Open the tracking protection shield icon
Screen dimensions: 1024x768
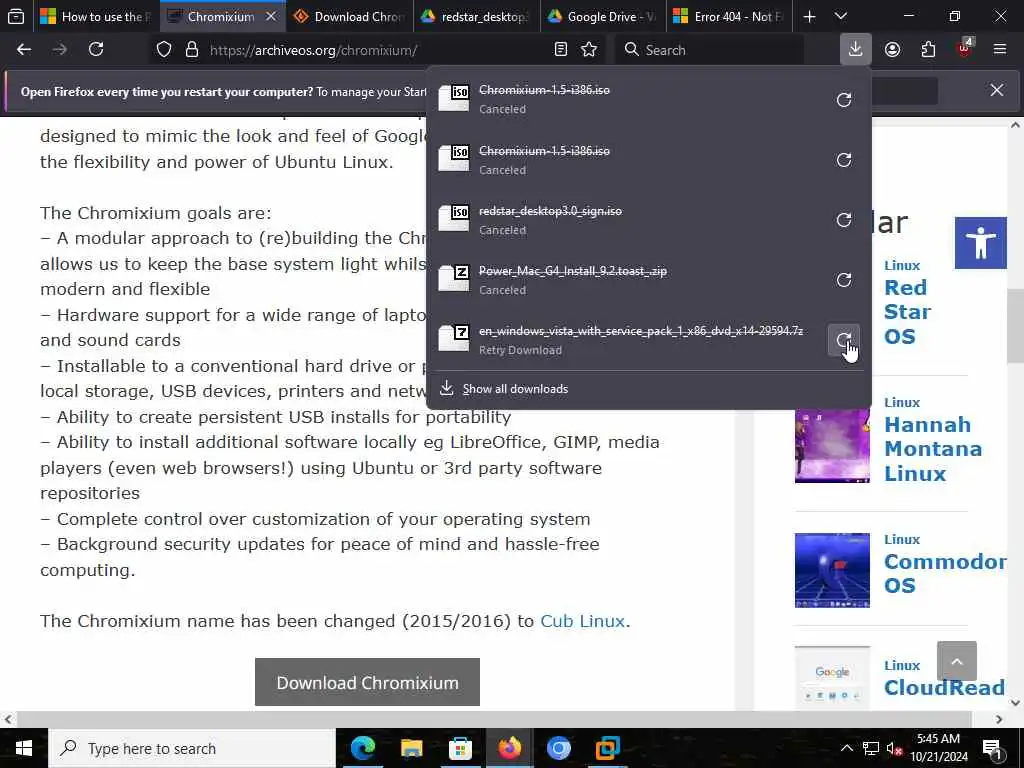(x=164, y=50)
